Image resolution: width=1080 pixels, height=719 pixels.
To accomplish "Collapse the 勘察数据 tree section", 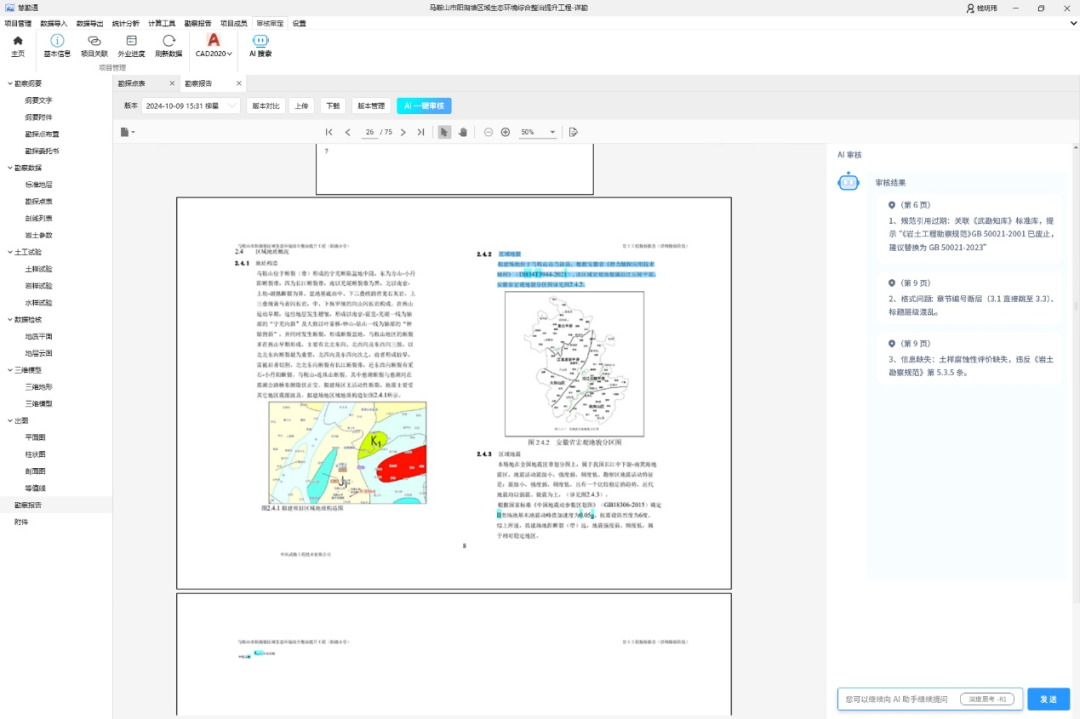I will tap(10, 168).
